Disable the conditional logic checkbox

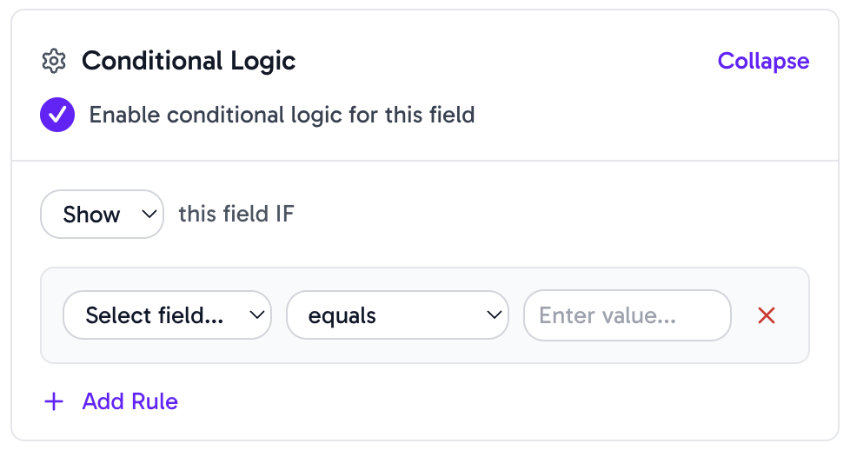pos(57,115)
